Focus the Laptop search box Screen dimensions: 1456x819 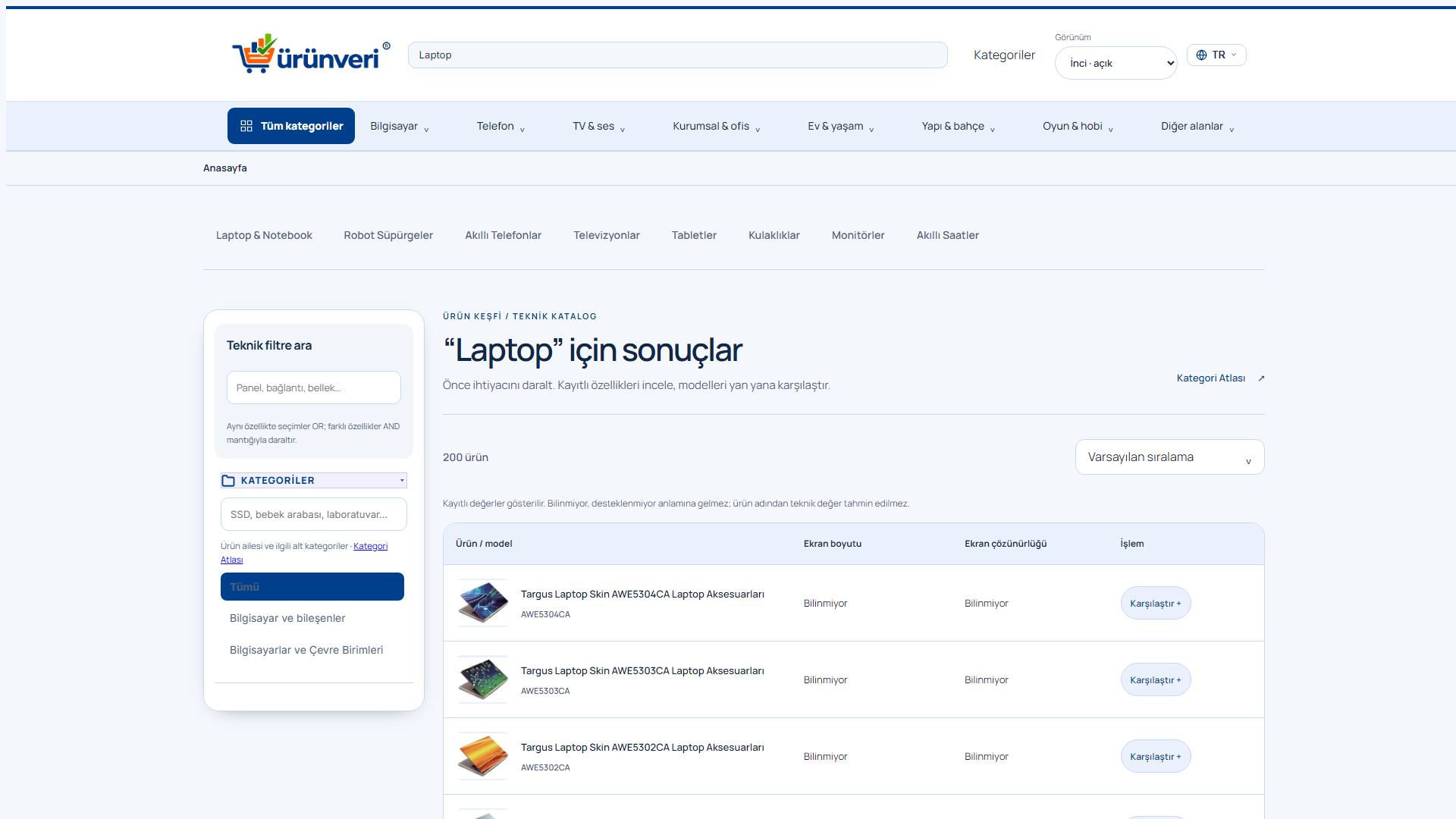coord(678,55)
